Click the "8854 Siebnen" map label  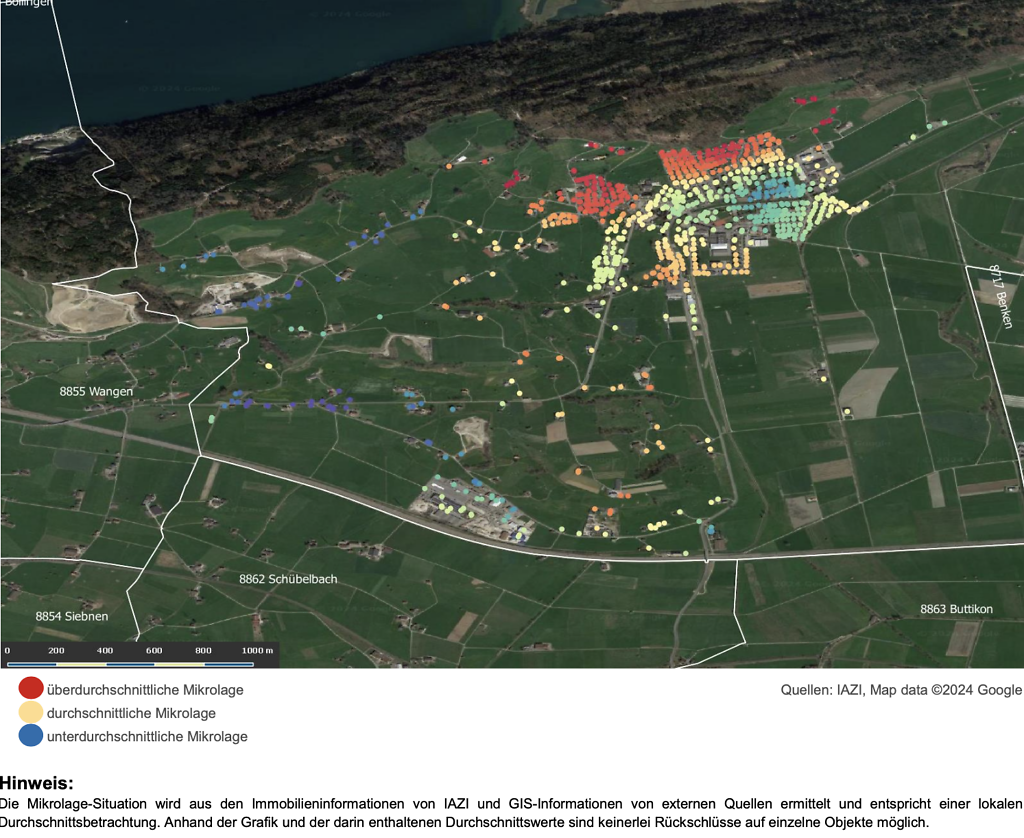tap(71, 616)
